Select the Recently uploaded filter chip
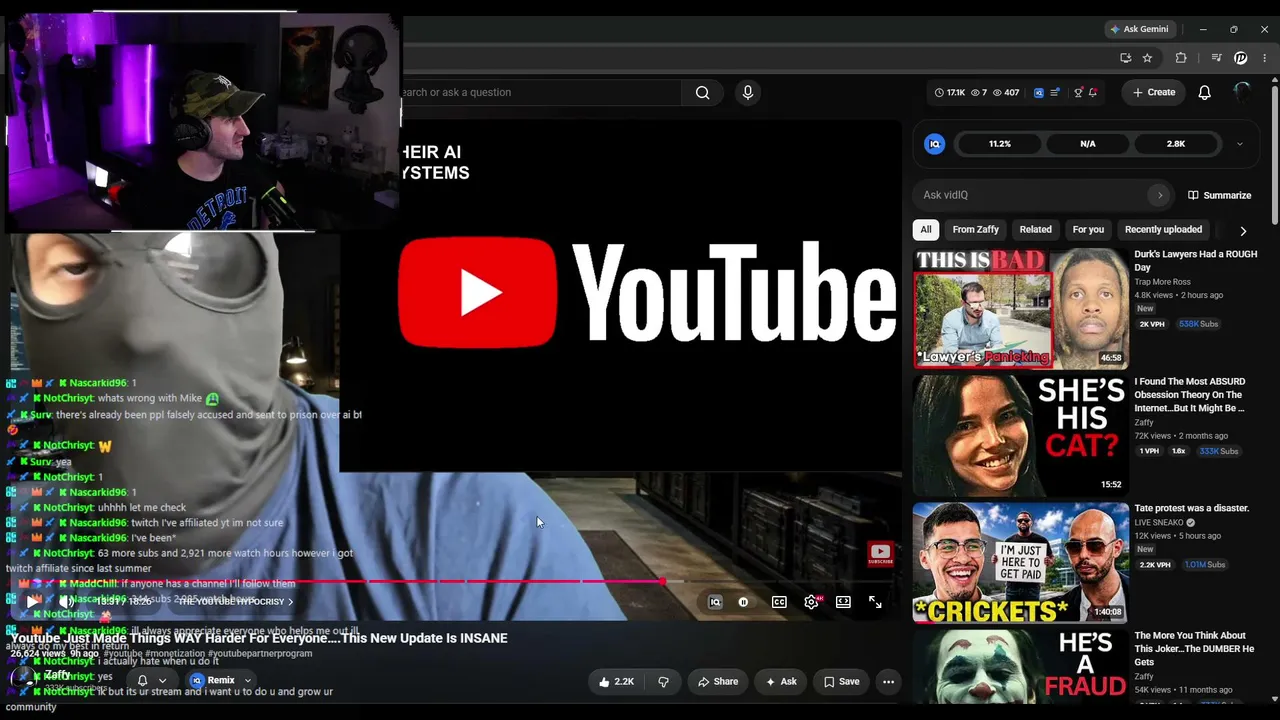This screenshot has height=720, width=1280. (1163, 230)
